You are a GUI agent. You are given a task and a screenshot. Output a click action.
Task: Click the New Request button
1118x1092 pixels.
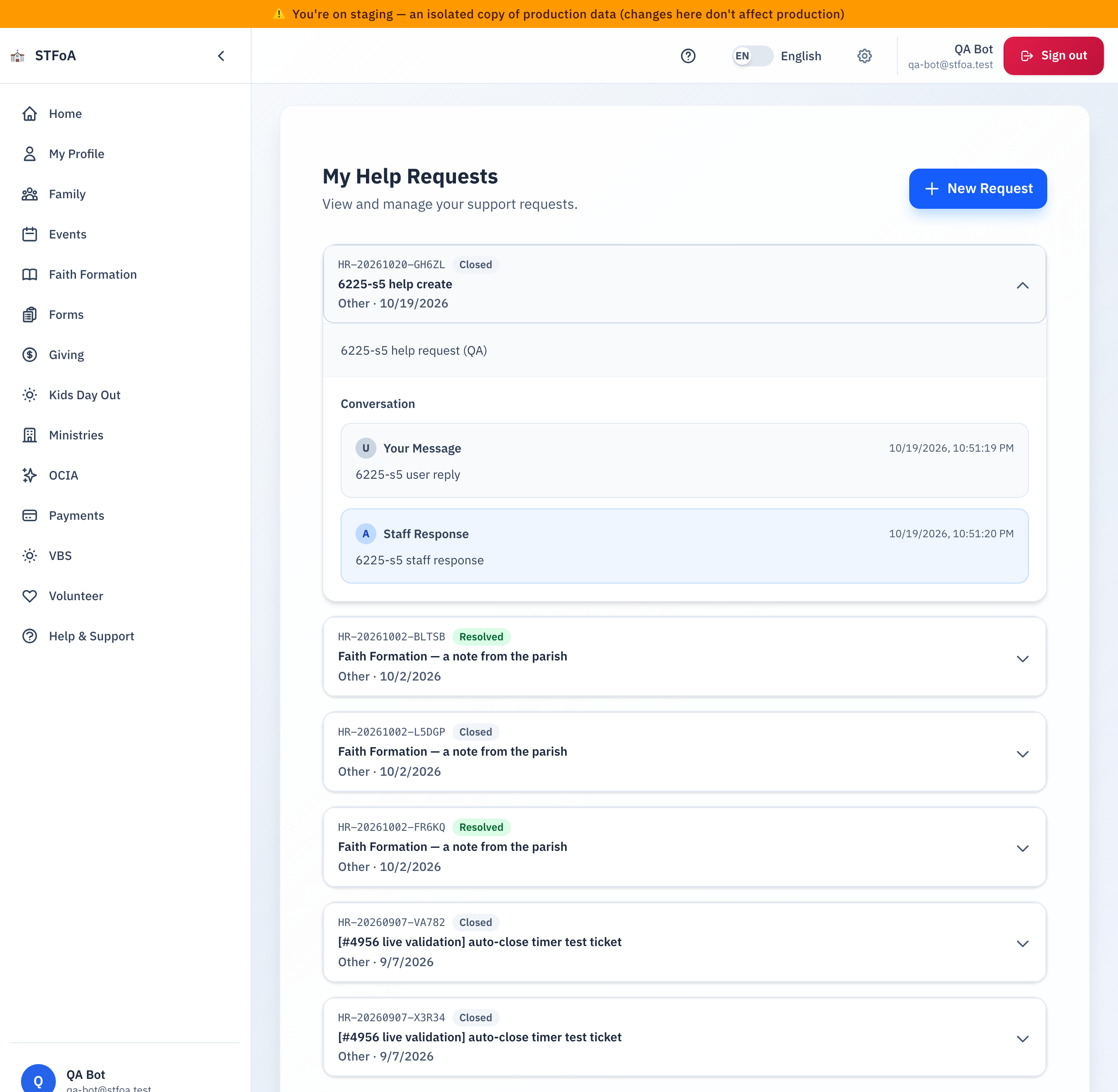point(977,188)
